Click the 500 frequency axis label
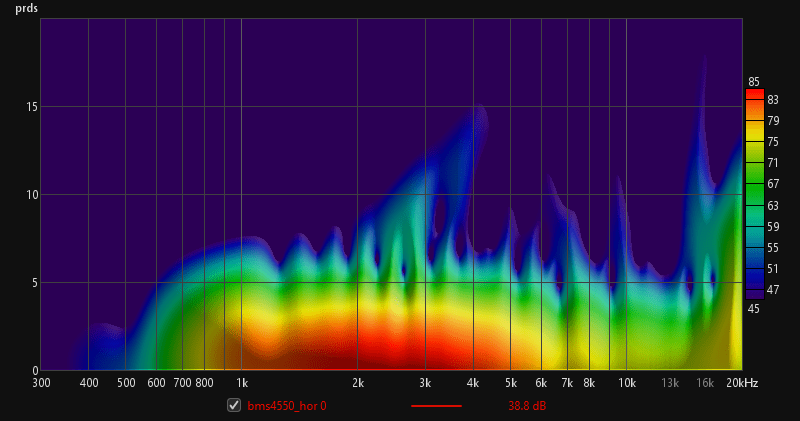This screenshot has height=421, width=800. (x=126, y=383)
